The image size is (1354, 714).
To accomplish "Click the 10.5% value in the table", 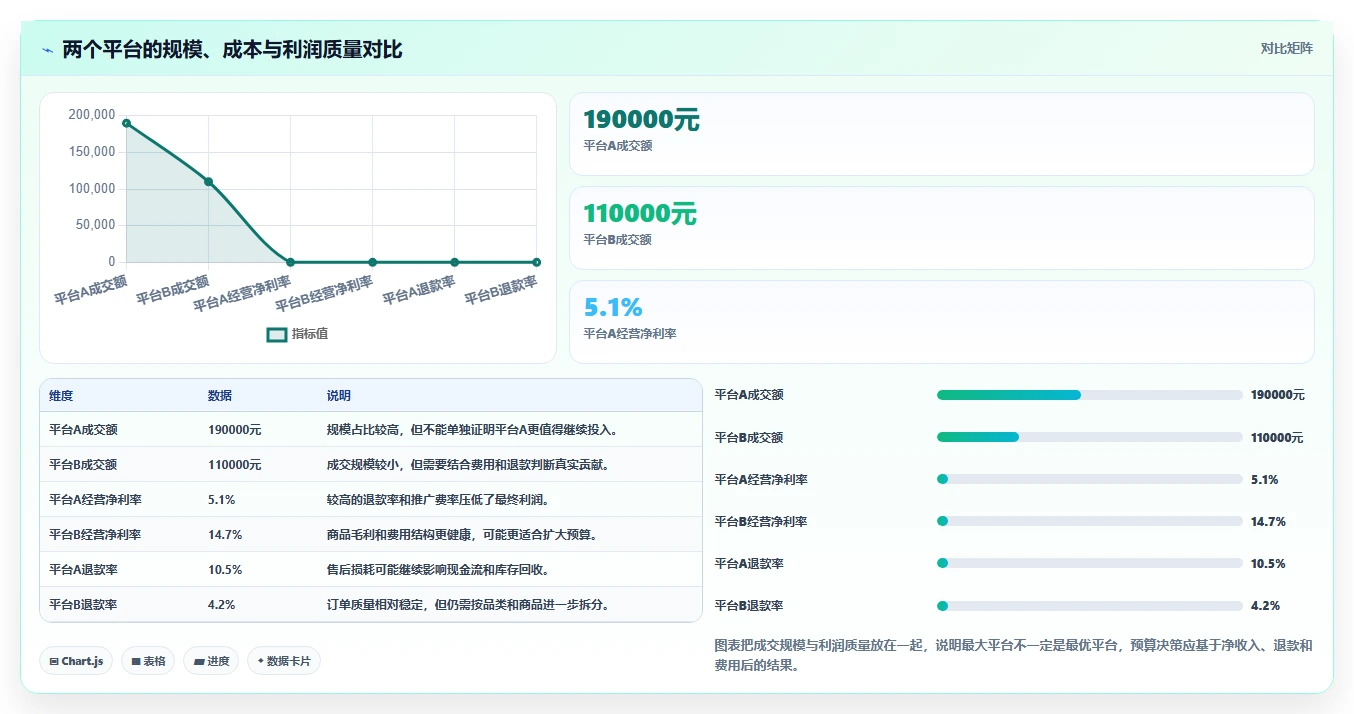I will [x=225, y=570].
